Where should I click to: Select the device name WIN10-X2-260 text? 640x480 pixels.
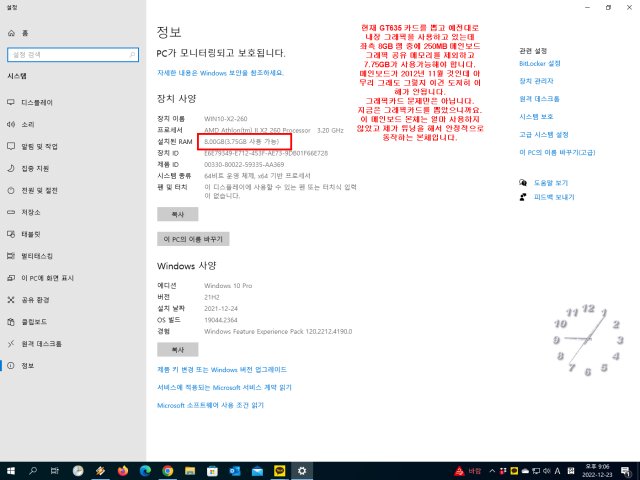point(225,119)
